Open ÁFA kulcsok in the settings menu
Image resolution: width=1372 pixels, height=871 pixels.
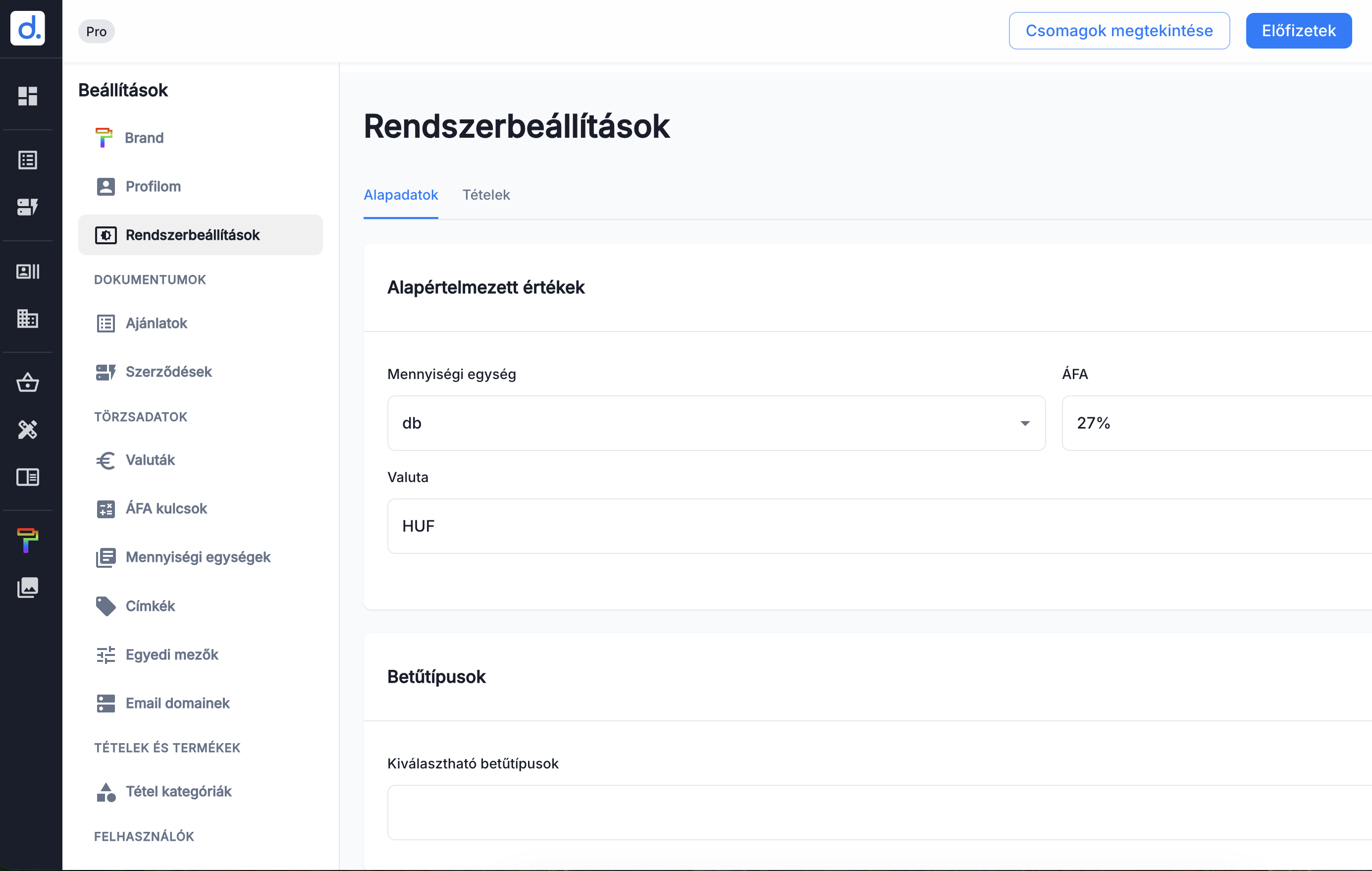[166, 508]
